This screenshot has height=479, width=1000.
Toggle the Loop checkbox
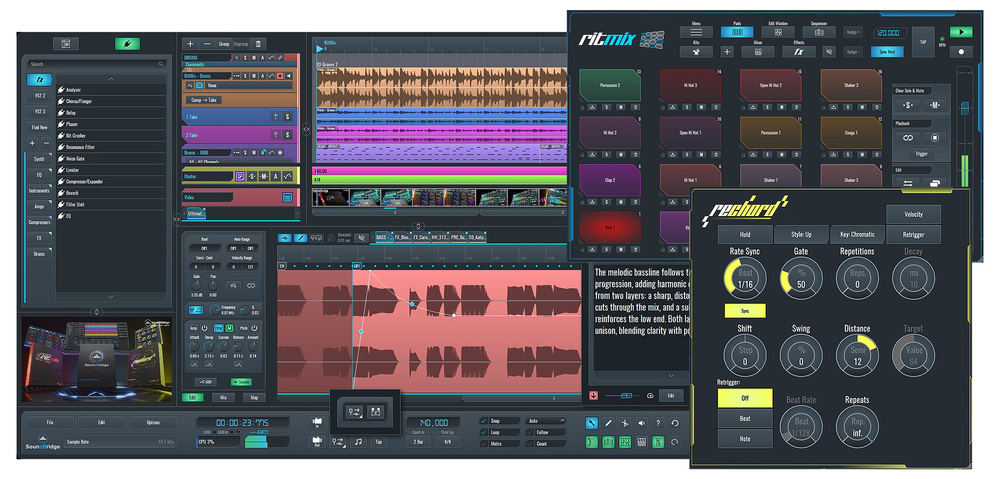point(485,432)
